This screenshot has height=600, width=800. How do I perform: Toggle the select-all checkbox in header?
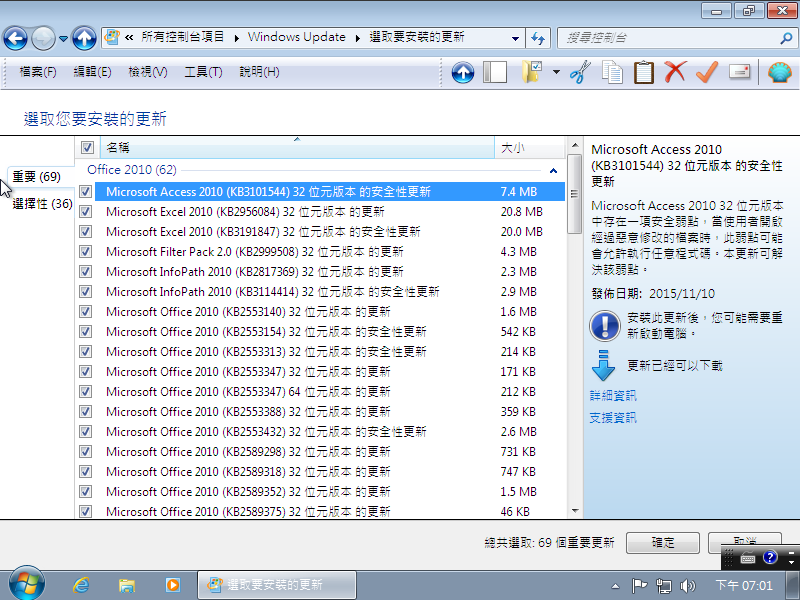pos(87,147)
